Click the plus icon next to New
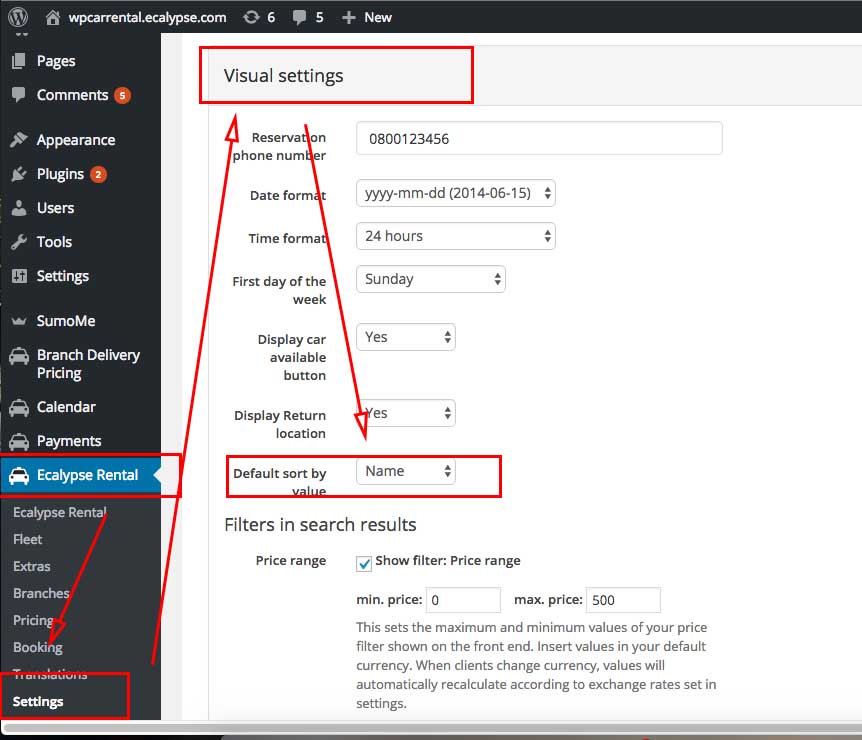Image resolution: width=862 pixels, height=740 pixels. click(x=349, y=18)
